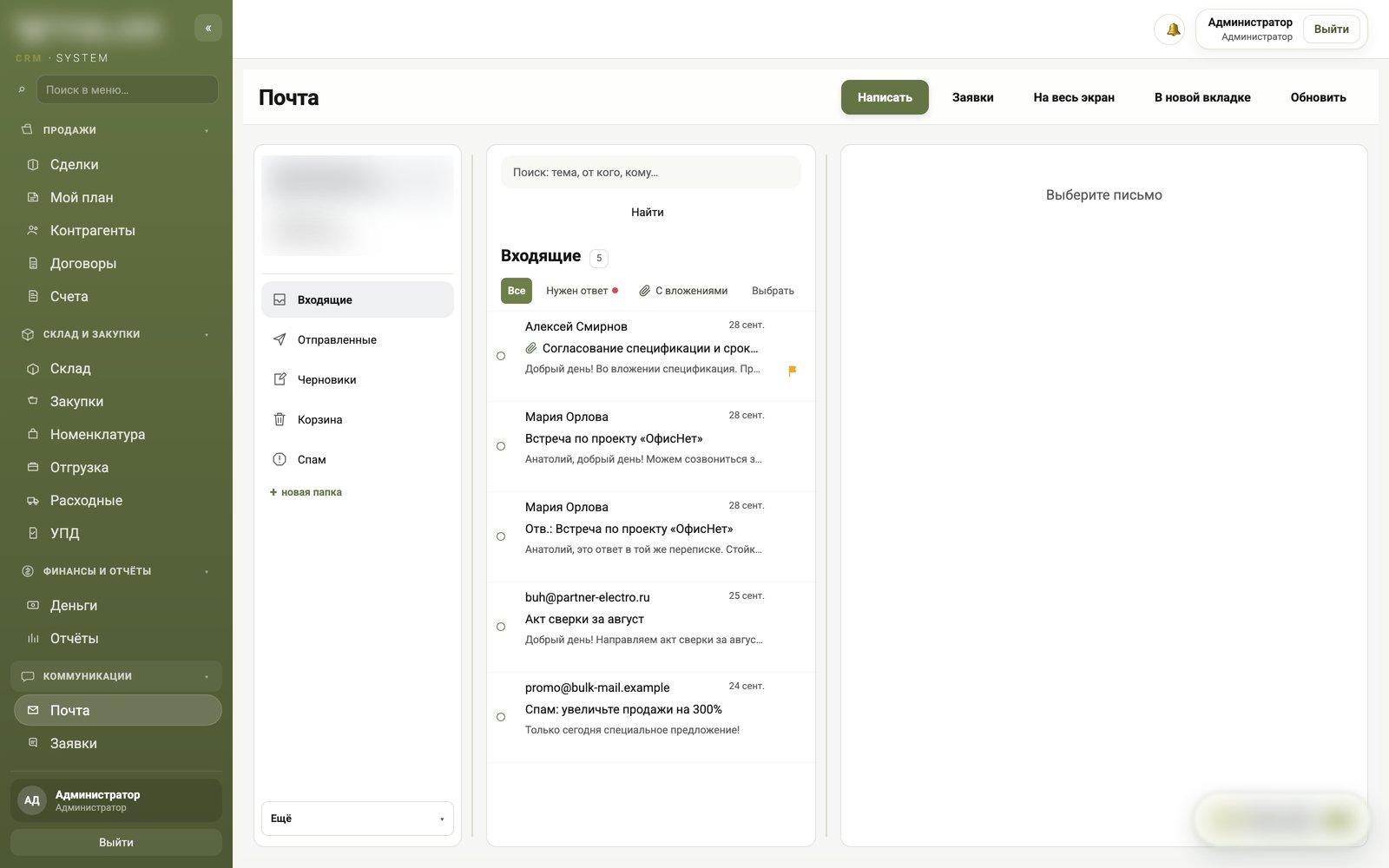Image resolution: width=1389 pixels, height=868 pixels.
Task: Create a folder with «+ новая папка»
Action: point(306,492)
